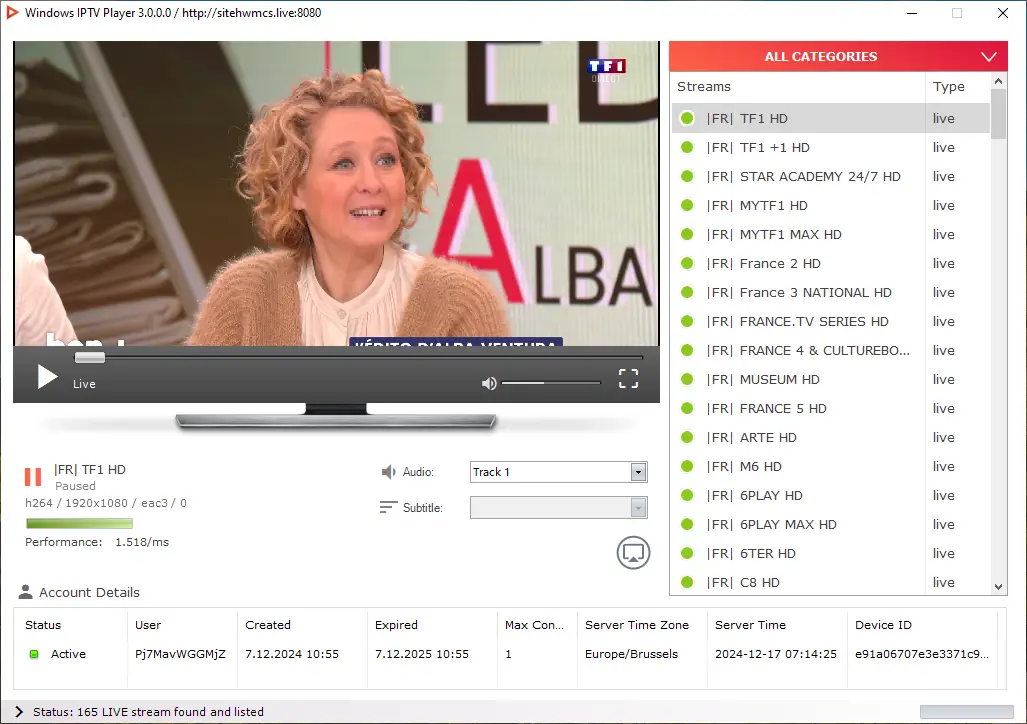Click the expiry date 7.12.2025 10:55
Image resolution: width=1027 pixels, height=724 pixels.
point(422,654)
